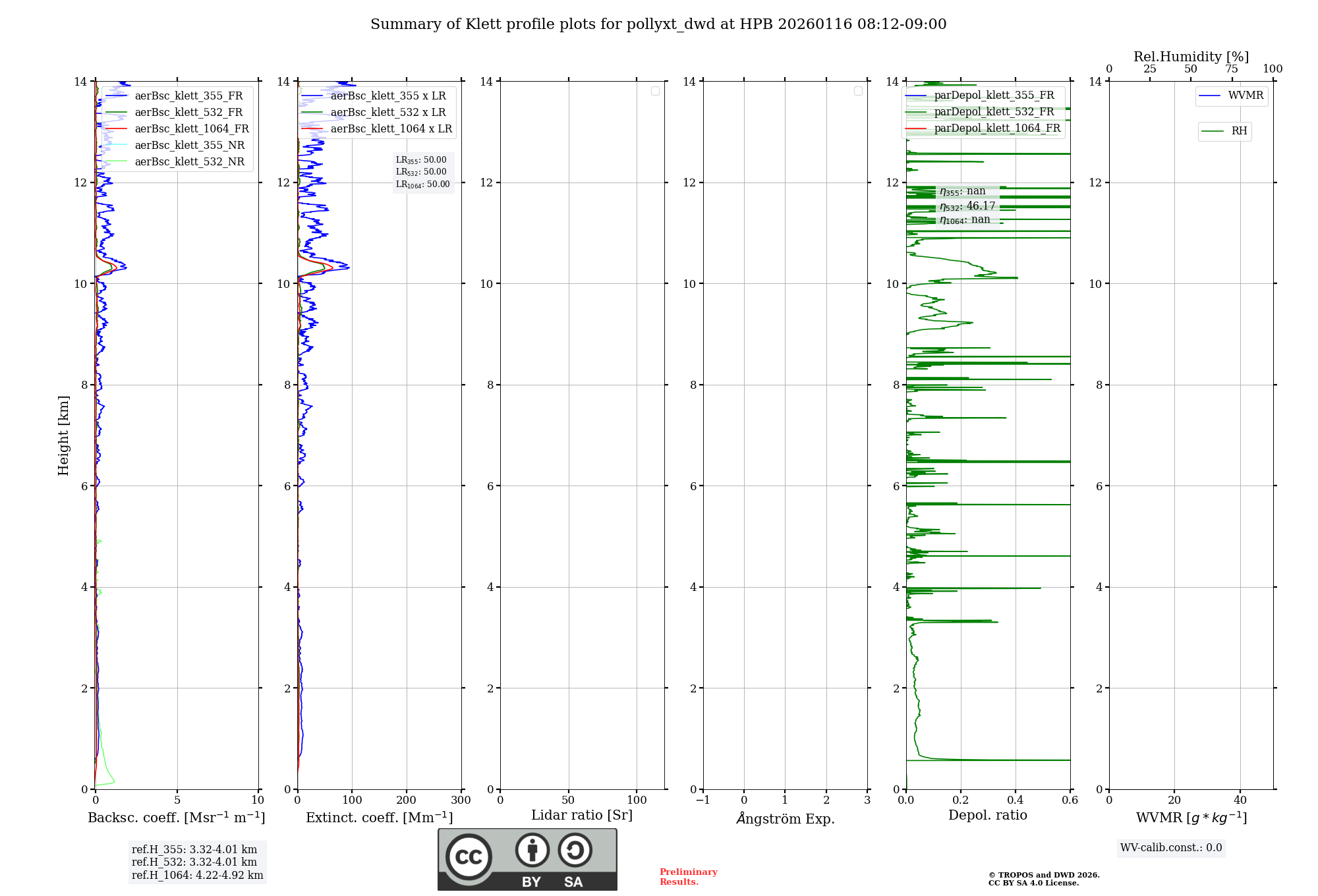The image size is (1318, 896).
Task: Click the ref.H_1064 reference height text
Action: coord(197,876)
